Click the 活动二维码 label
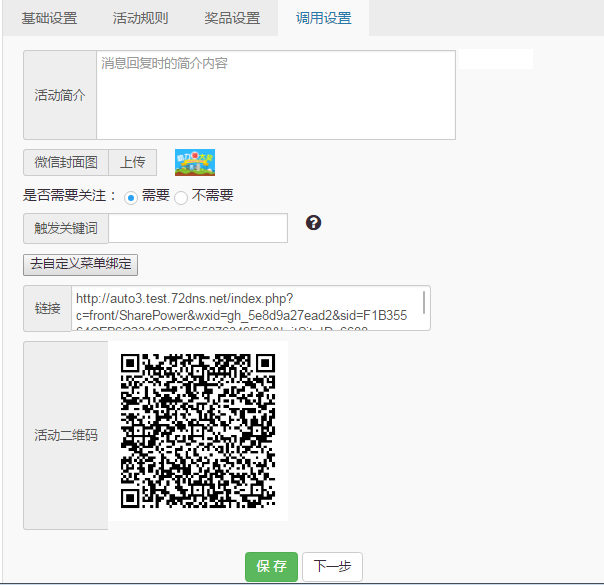 click(65, 435)
